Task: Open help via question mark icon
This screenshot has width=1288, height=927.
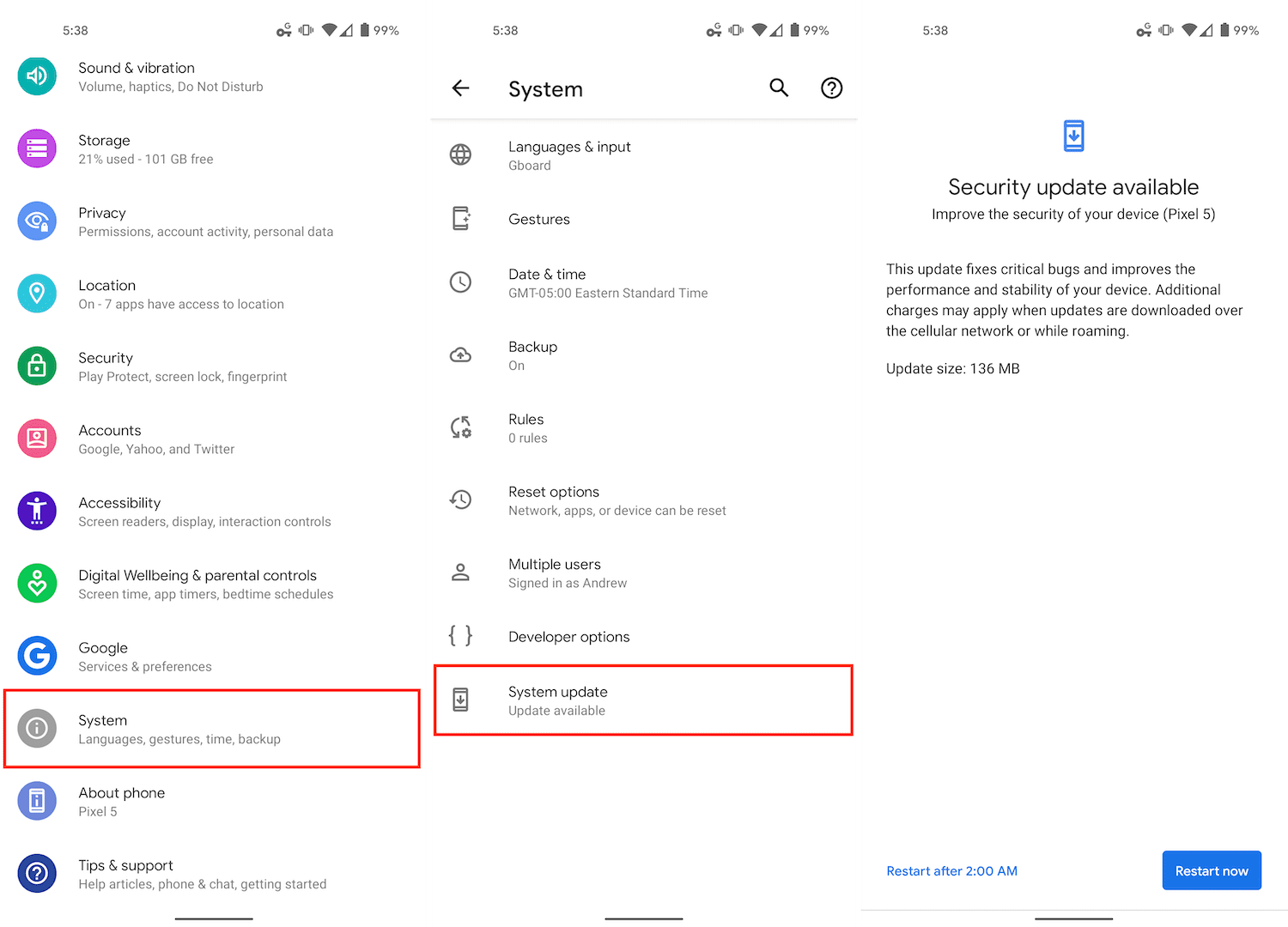Action: [831, 88]
